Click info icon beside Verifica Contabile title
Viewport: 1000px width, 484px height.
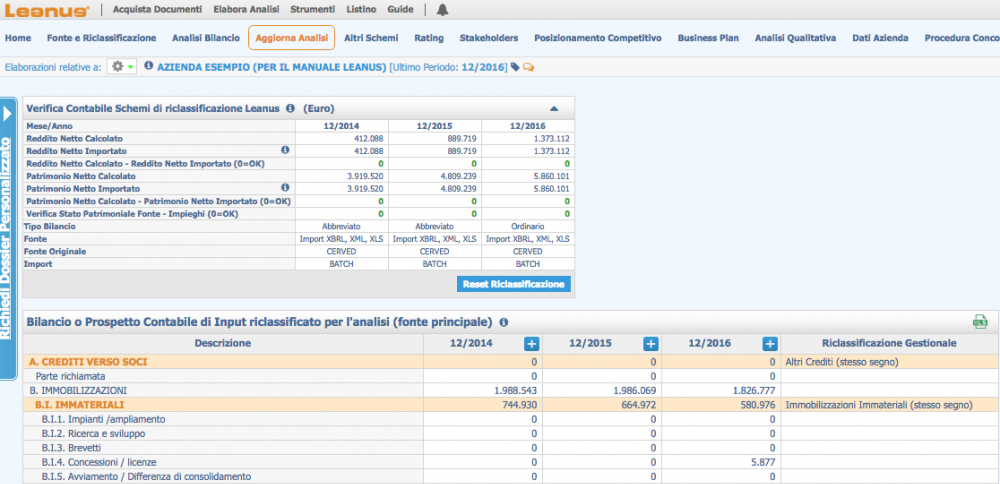(290, 108)
